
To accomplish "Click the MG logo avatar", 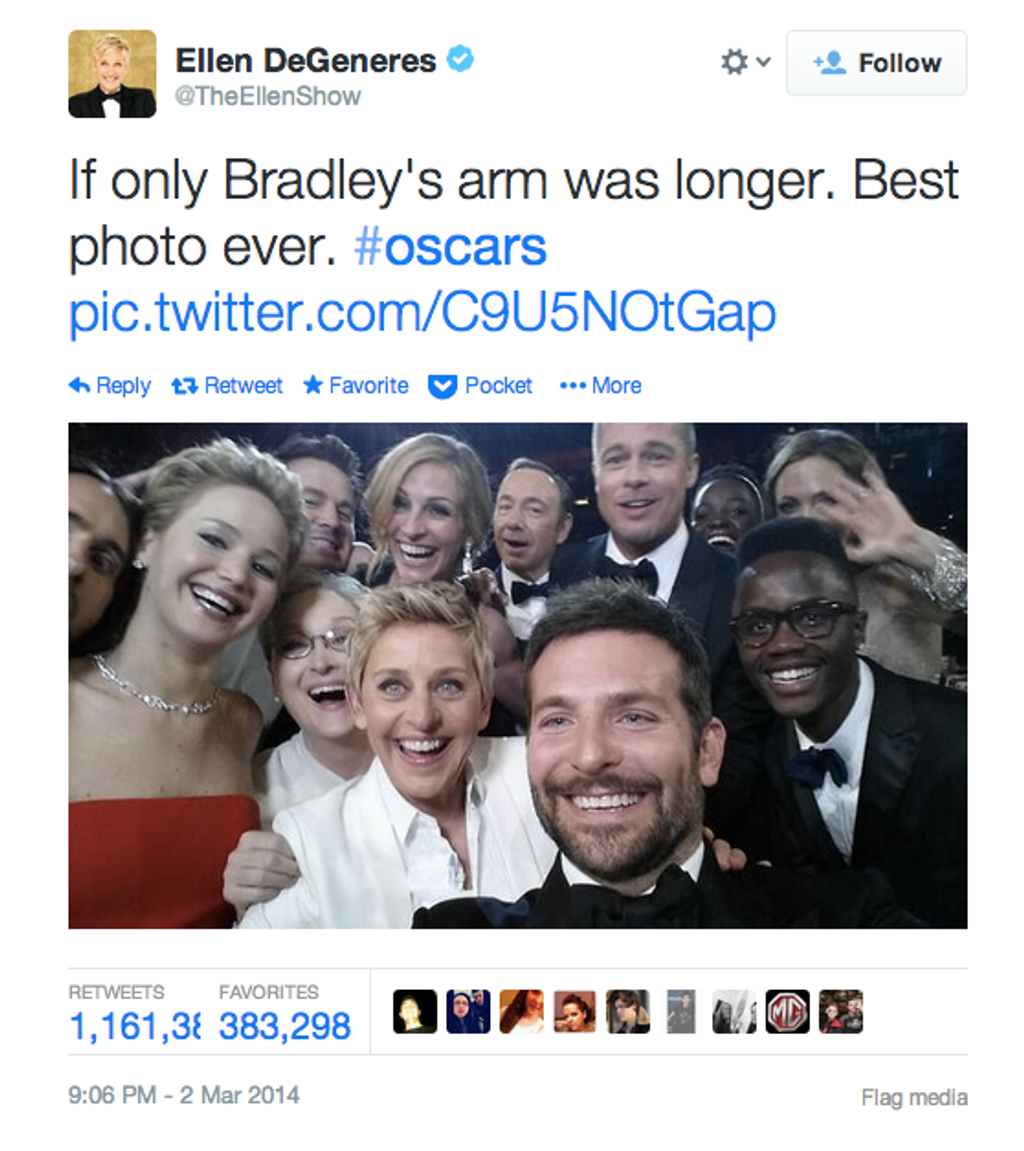I will [x=787, y=1012].
